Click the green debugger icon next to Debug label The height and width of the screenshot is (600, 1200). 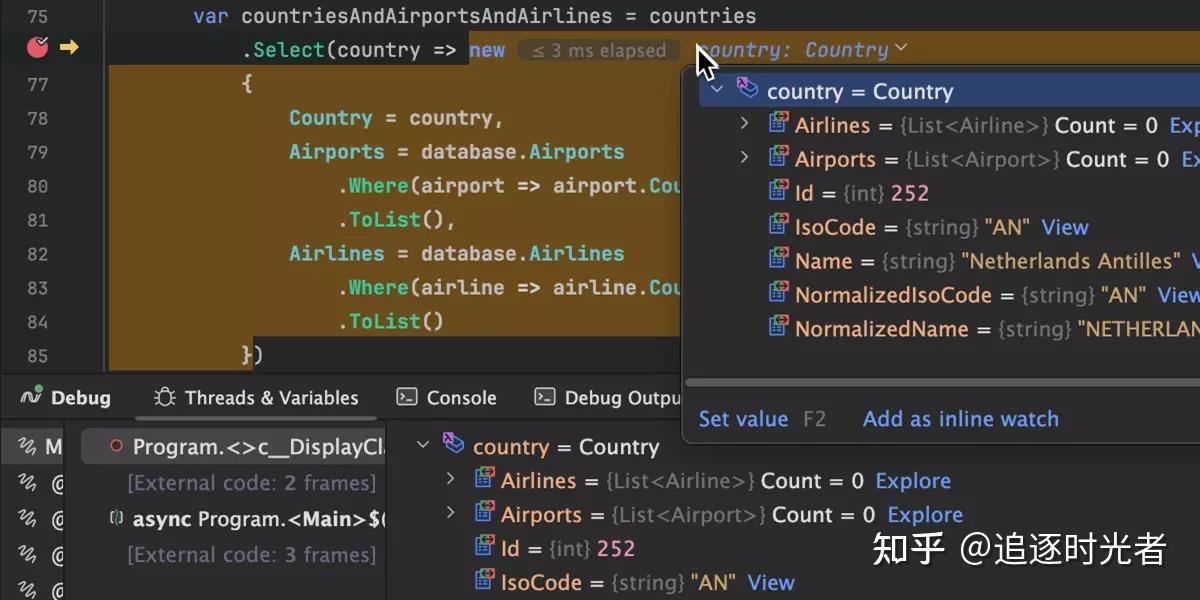tap(30, 397)
